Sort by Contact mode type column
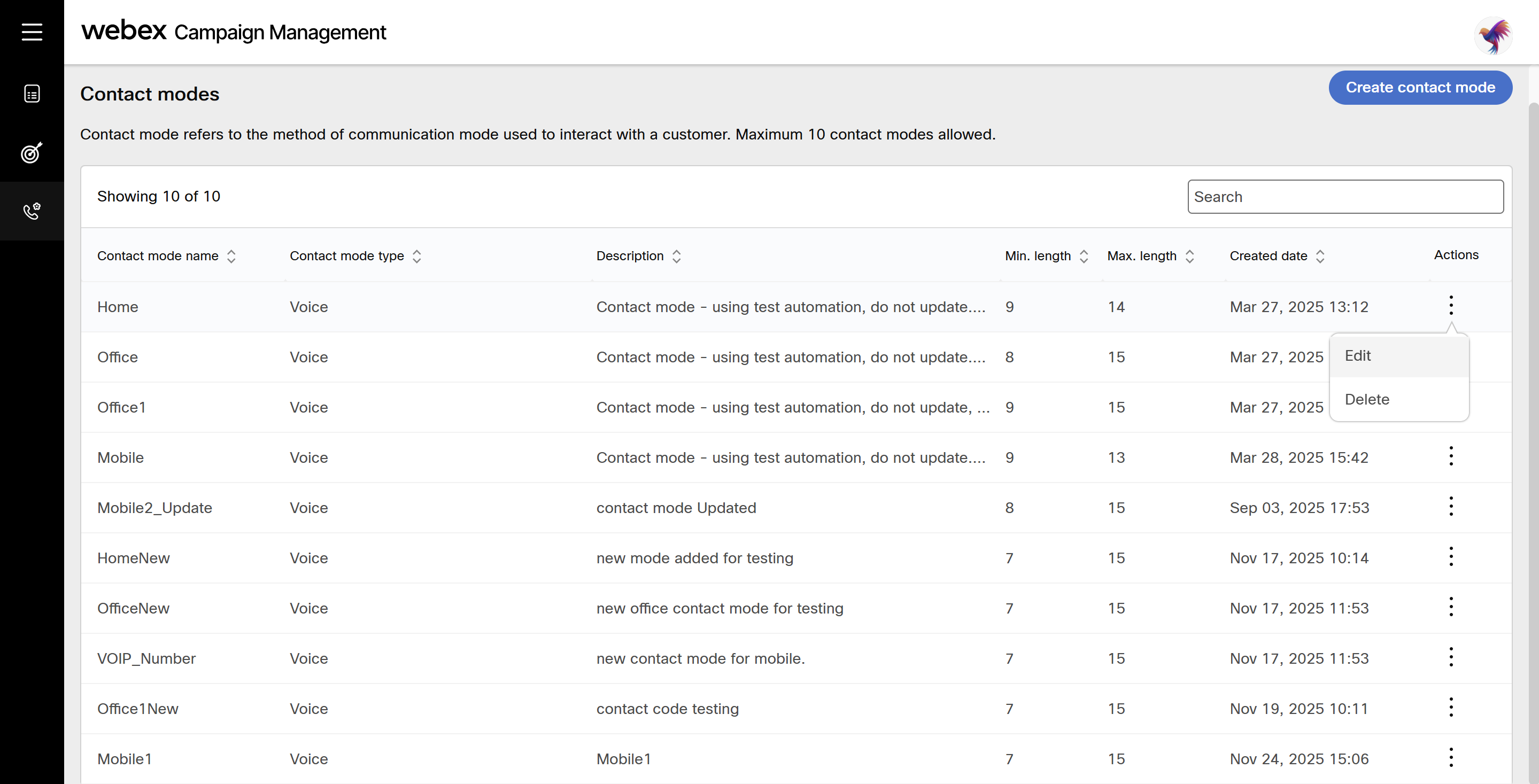This screenshot has width=1539, height=784. (x=417, y=256)
